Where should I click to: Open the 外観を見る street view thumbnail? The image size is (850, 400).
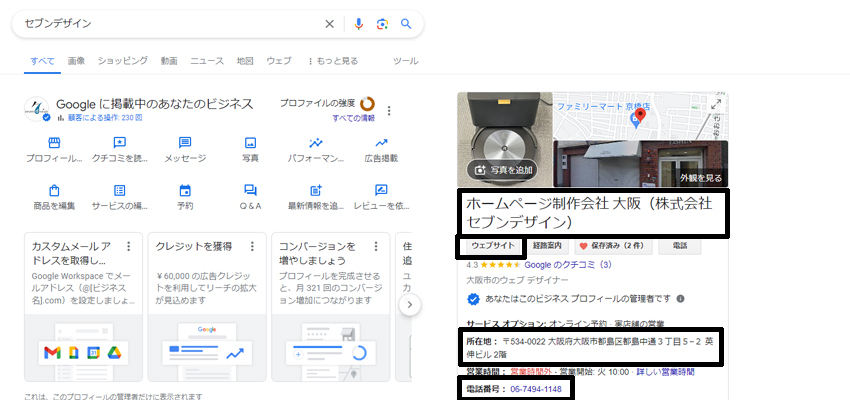(640, 164)
